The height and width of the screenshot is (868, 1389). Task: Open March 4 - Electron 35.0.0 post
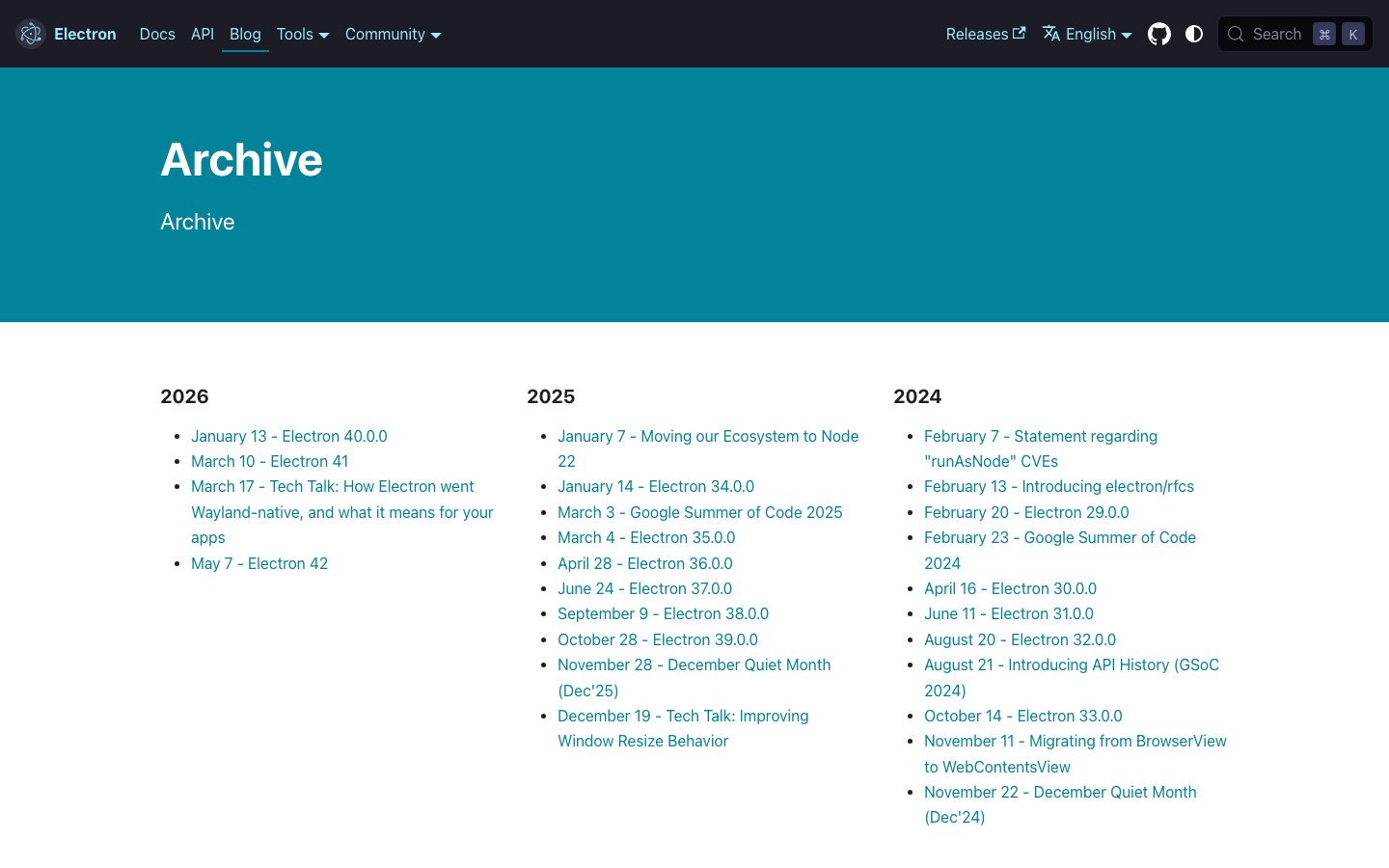646,537
